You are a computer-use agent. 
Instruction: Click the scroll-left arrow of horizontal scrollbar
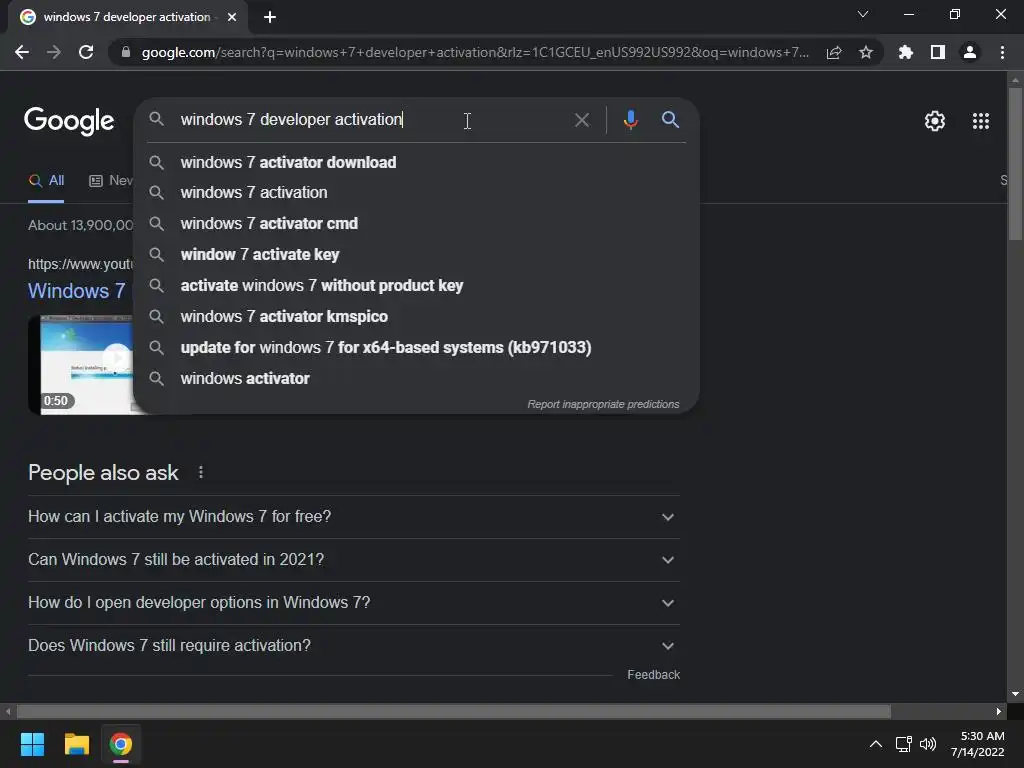8,711
